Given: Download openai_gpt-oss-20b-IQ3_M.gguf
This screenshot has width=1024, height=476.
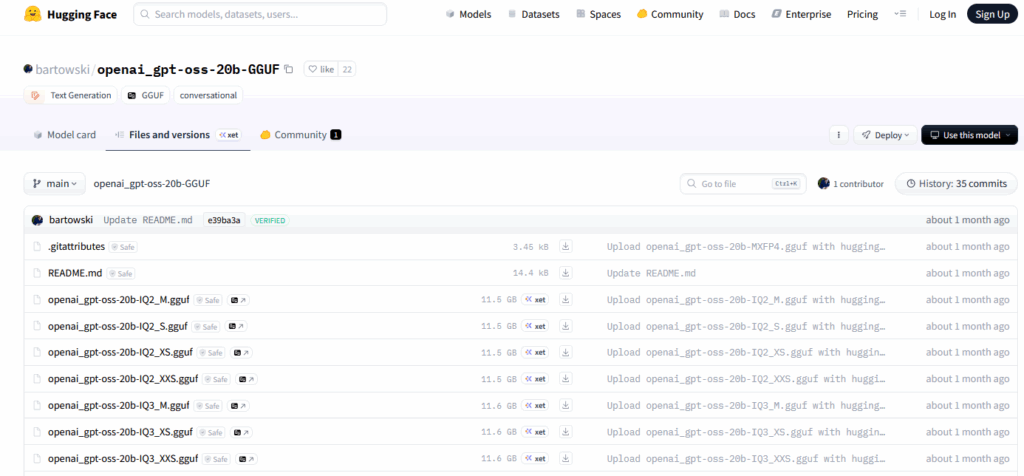Looking at the screenshot, I should coord(566,405).
